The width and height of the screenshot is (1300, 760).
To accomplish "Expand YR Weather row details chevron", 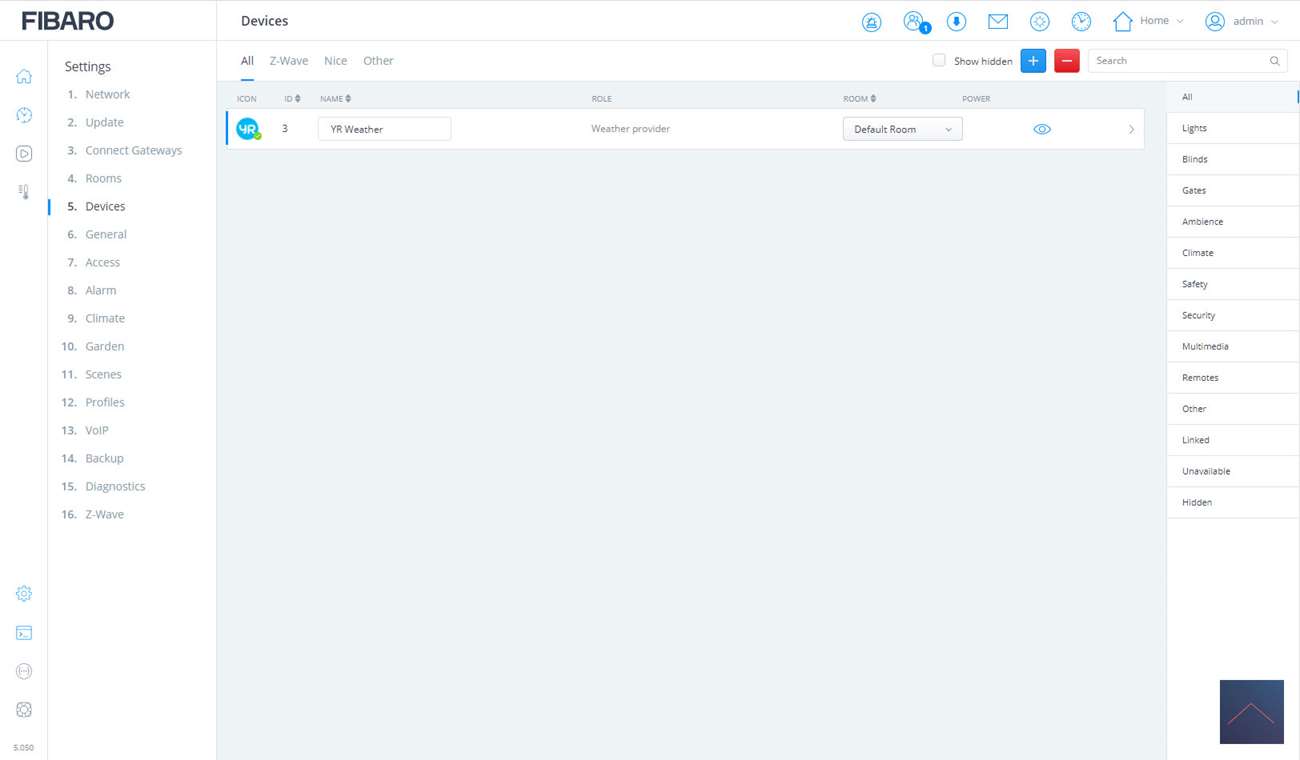I will 1131,129.
